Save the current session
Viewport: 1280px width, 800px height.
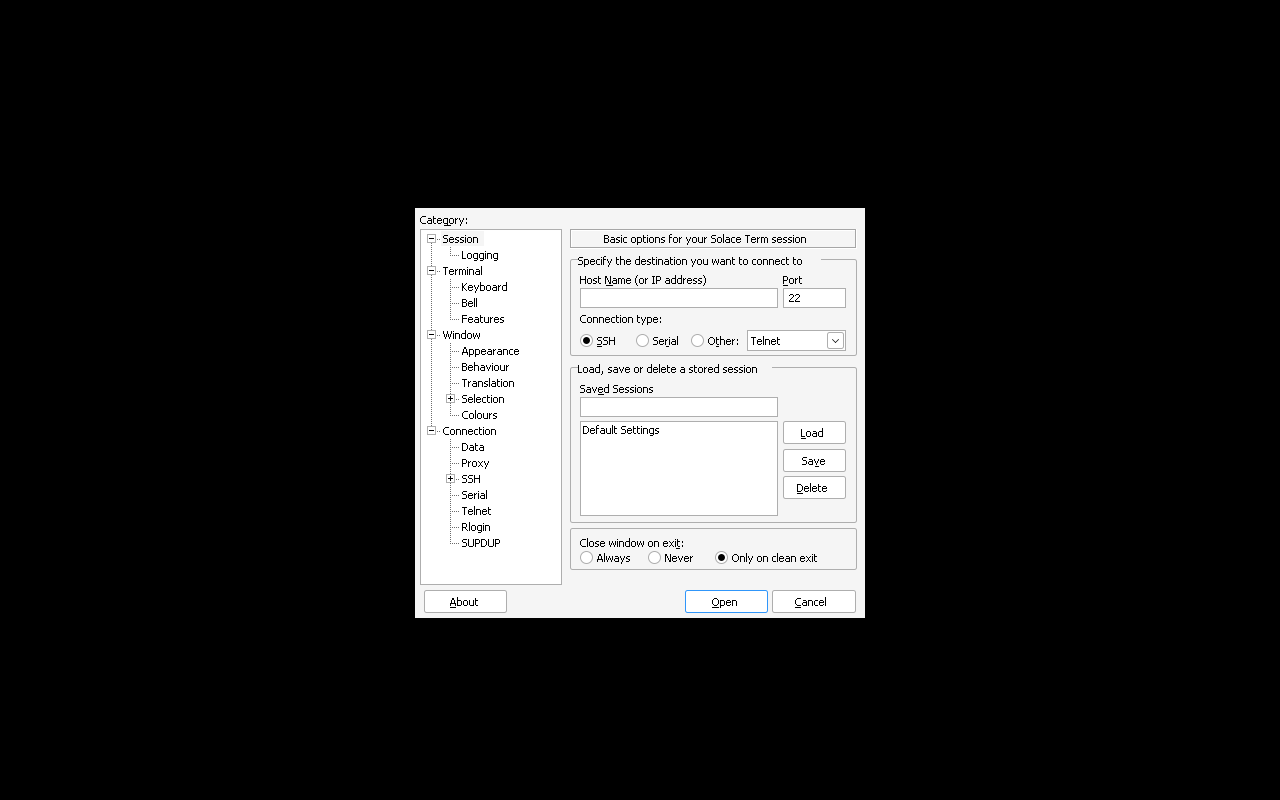pyautogui.click(x=814, y=461)
